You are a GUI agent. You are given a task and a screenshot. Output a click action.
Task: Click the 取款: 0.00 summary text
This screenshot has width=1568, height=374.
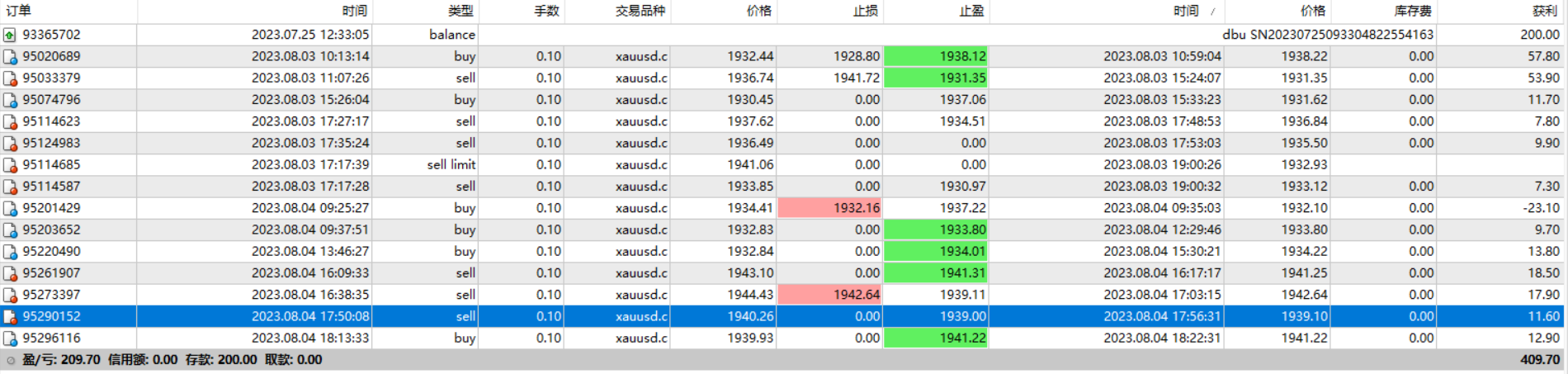293,360
